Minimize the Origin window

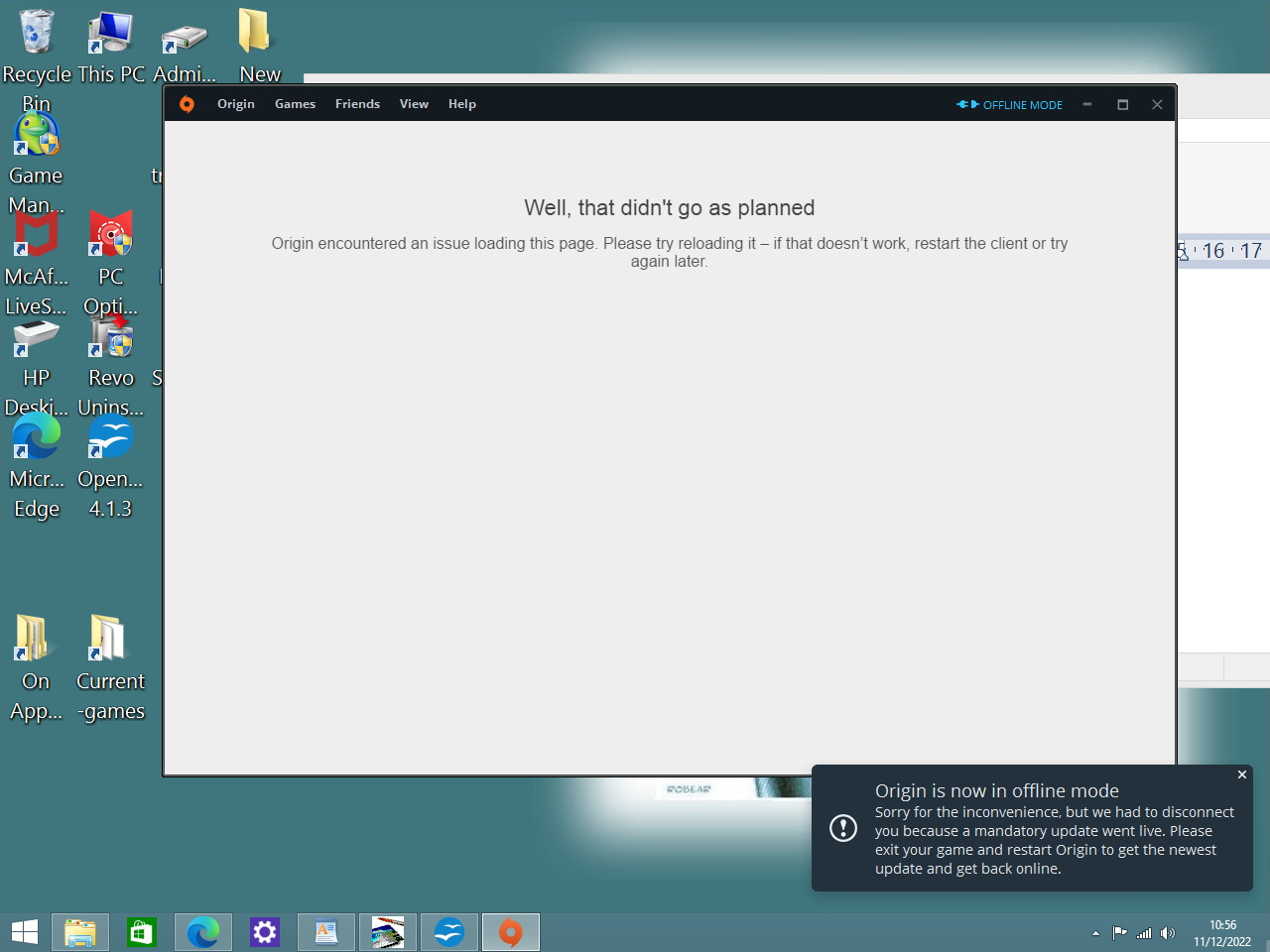1087,104
